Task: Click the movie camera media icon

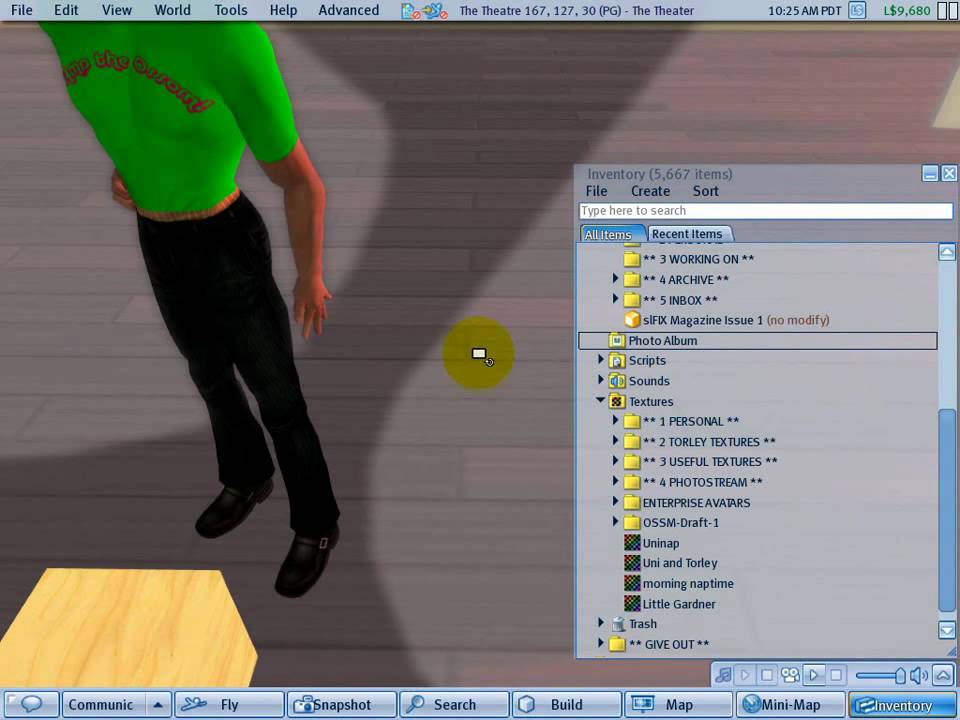Action: pyautogui.click(x=790, y=675)
